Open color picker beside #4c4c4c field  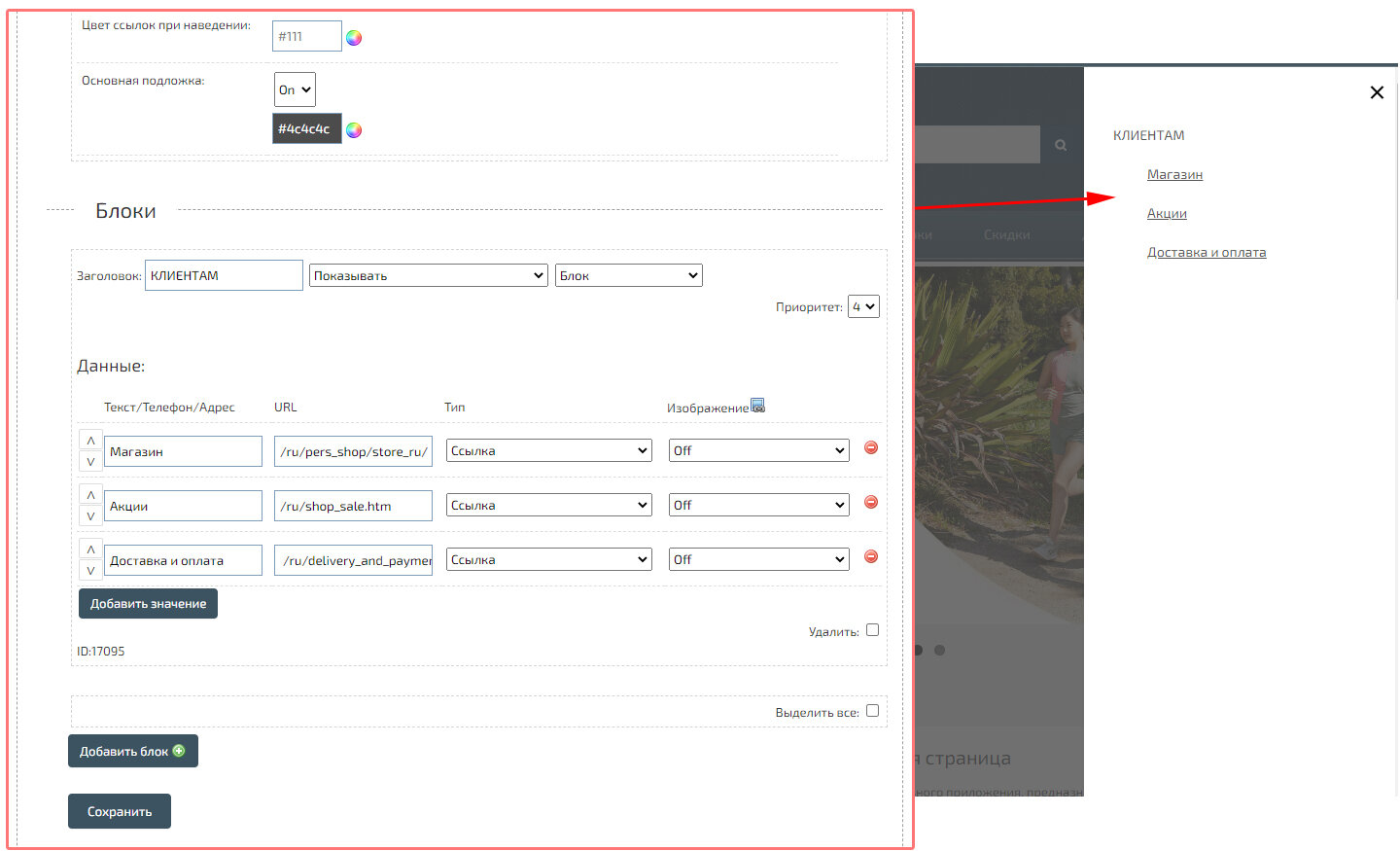(354, 130)
